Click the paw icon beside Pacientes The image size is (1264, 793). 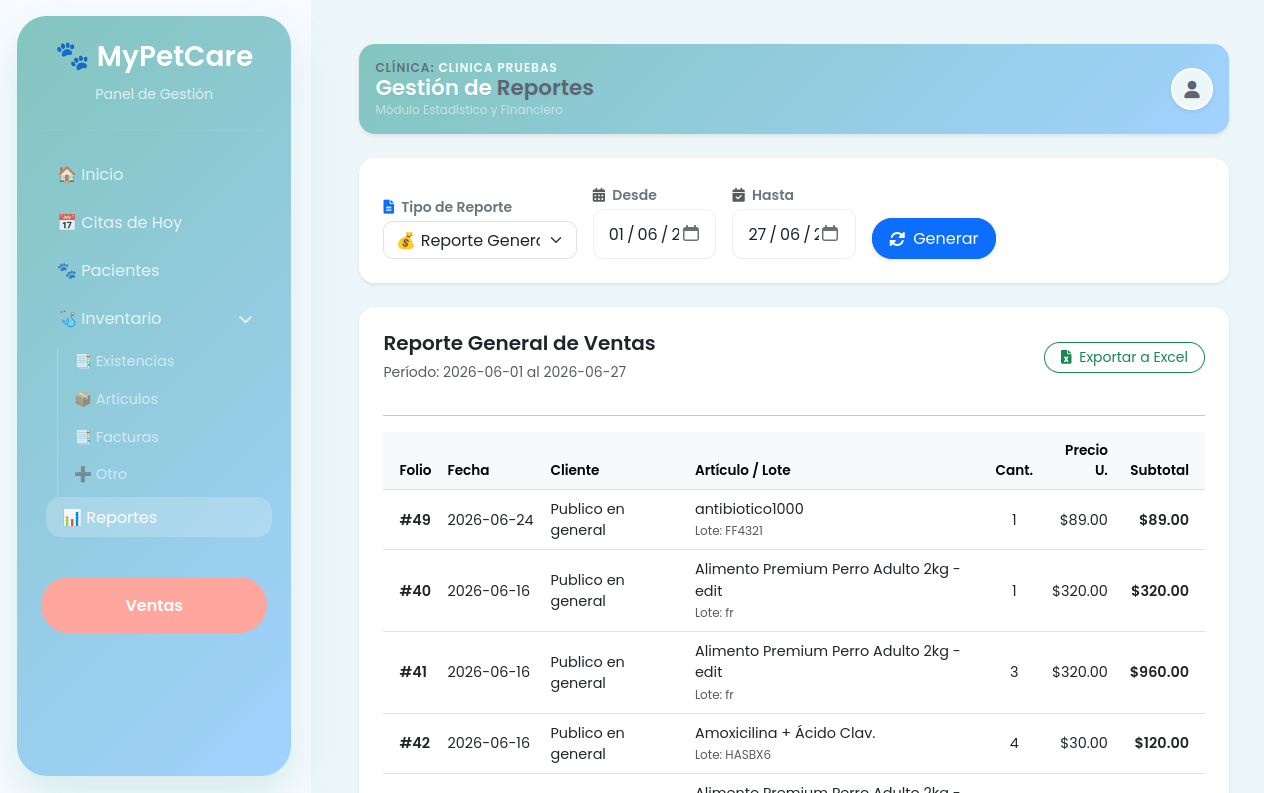click(x=67, y=270)
